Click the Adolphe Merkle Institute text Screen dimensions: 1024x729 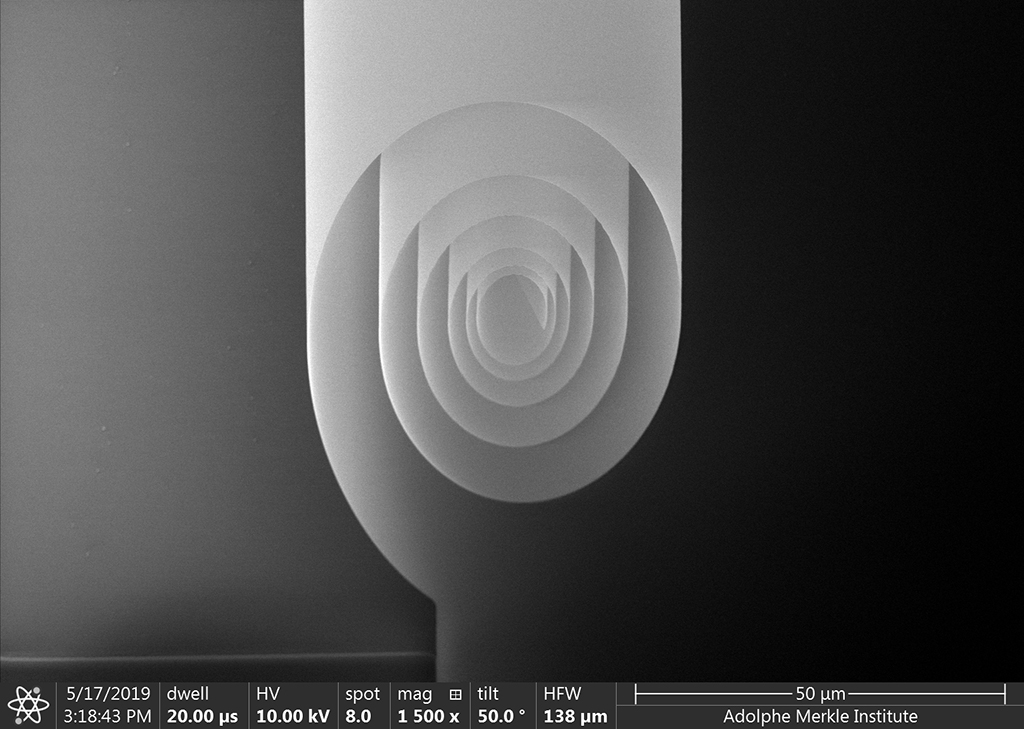point(820,716)
